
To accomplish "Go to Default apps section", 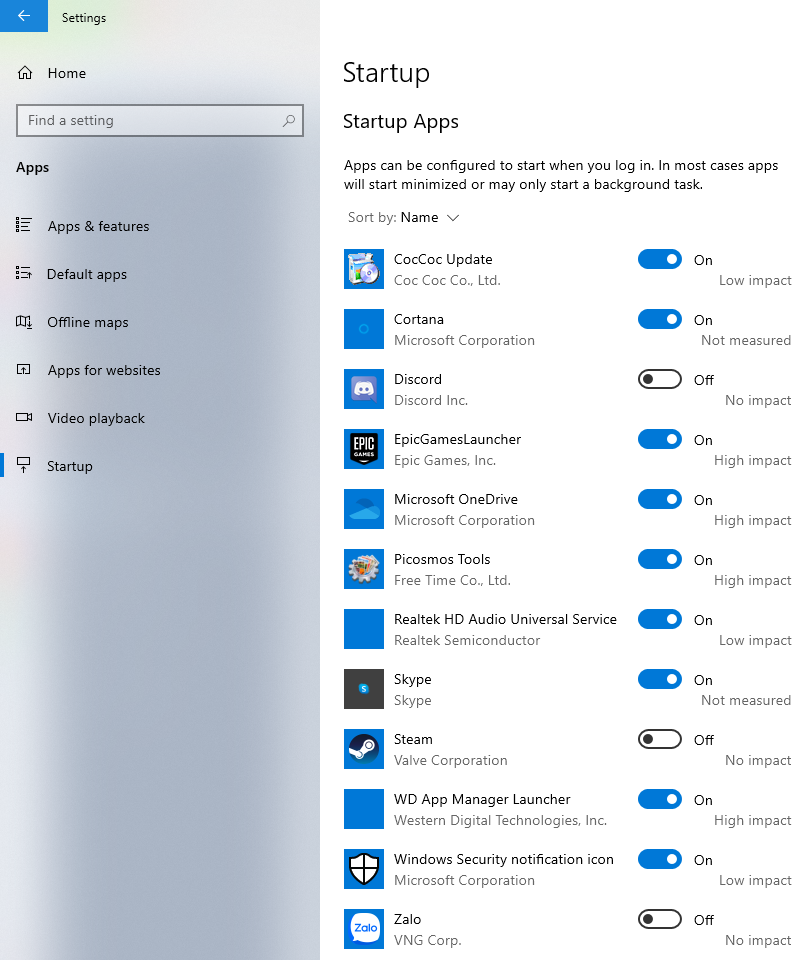I will click(x=87, y=274).
